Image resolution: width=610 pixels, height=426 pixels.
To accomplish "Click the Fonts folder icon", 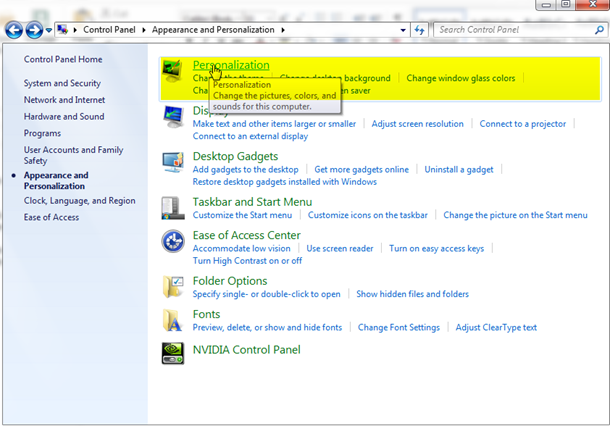I will pos(172,320).
